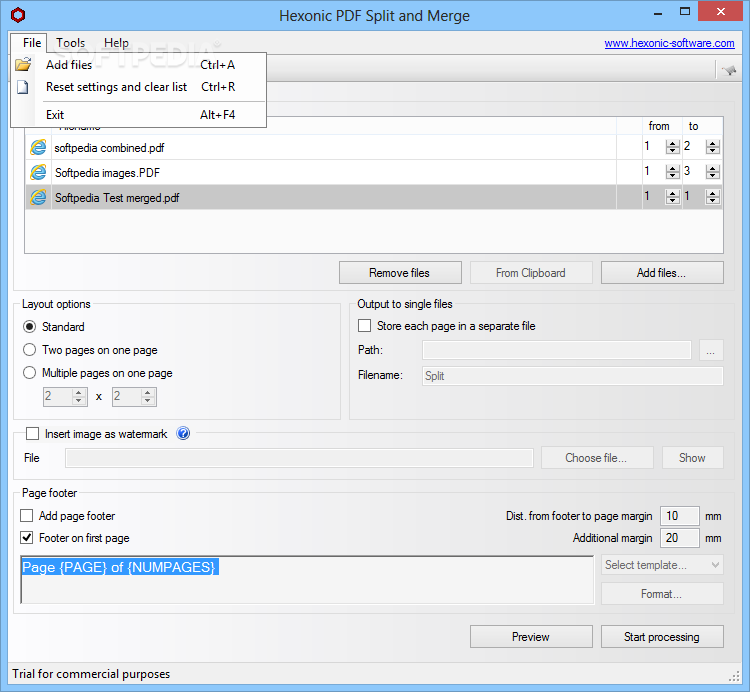Viewport: 750px width, 692px height.
Task: Choose Add files from the File menu
Action: [x=139, y=65]
